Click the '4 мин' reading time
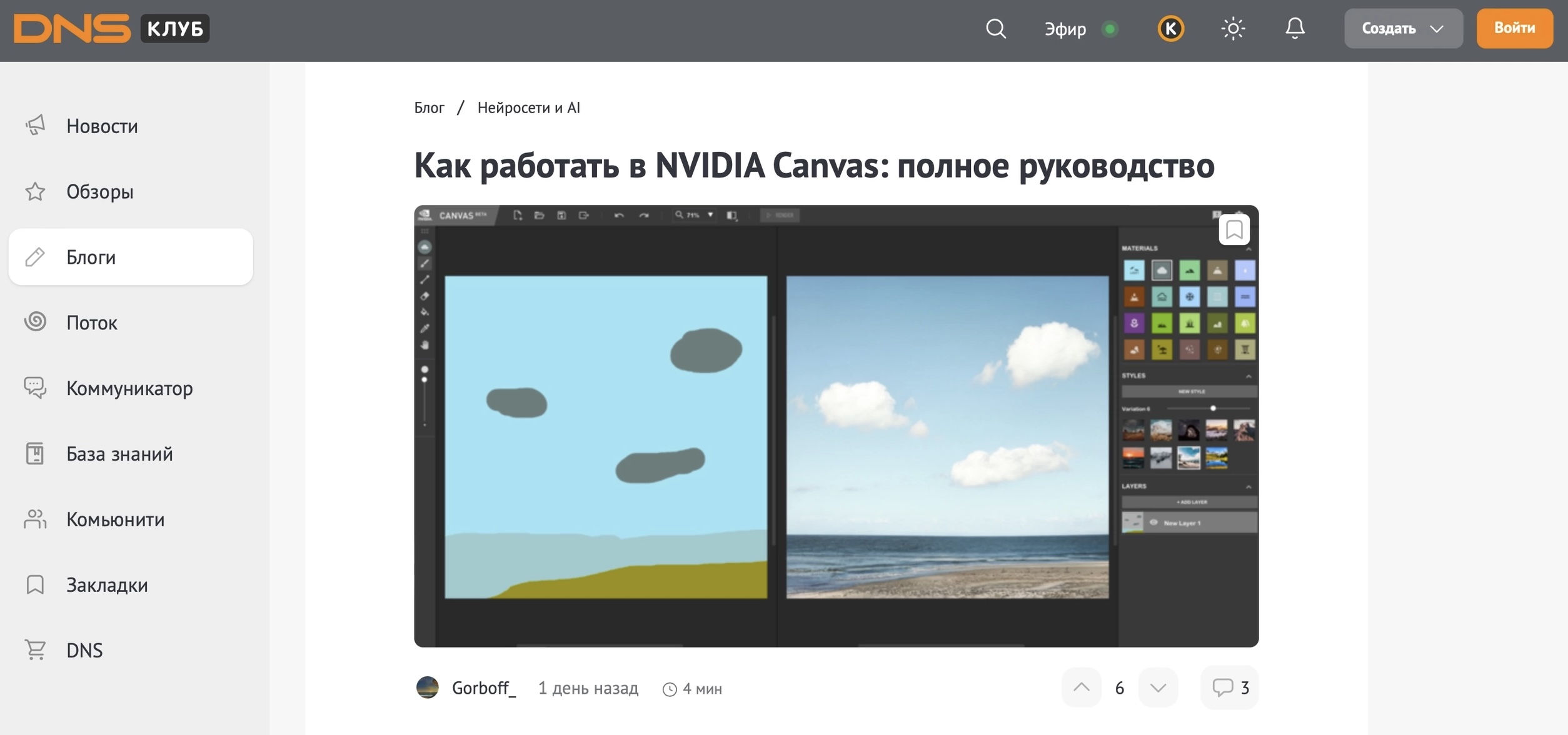Image resolution: width=1568 pixels, height=735 pixels. (x=692, y=689)
